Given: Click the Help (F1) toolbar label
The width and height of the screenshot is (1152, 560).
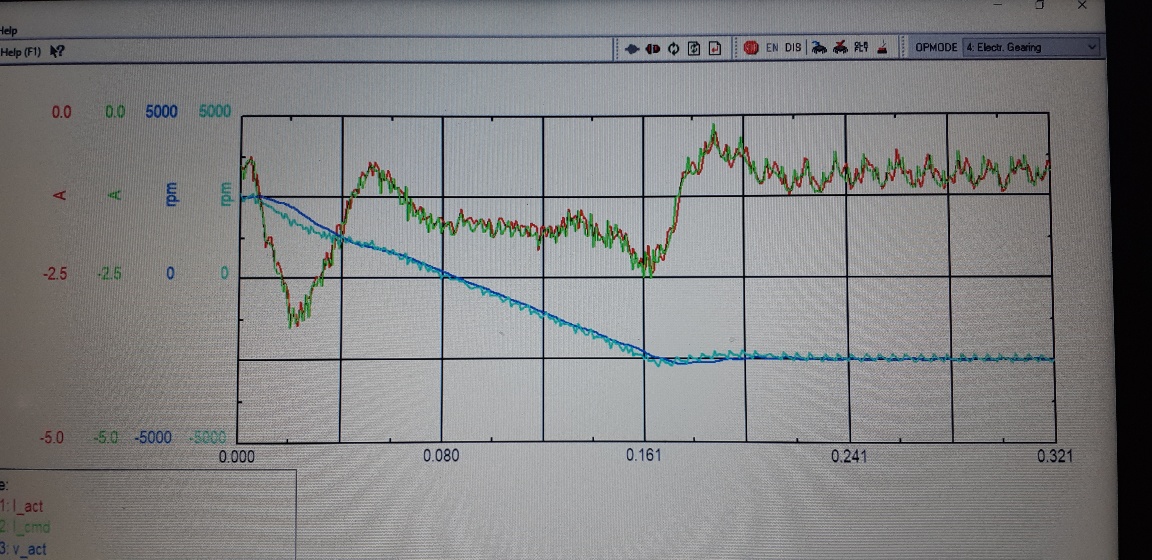Looking at the screenshot, I should 21,51.
